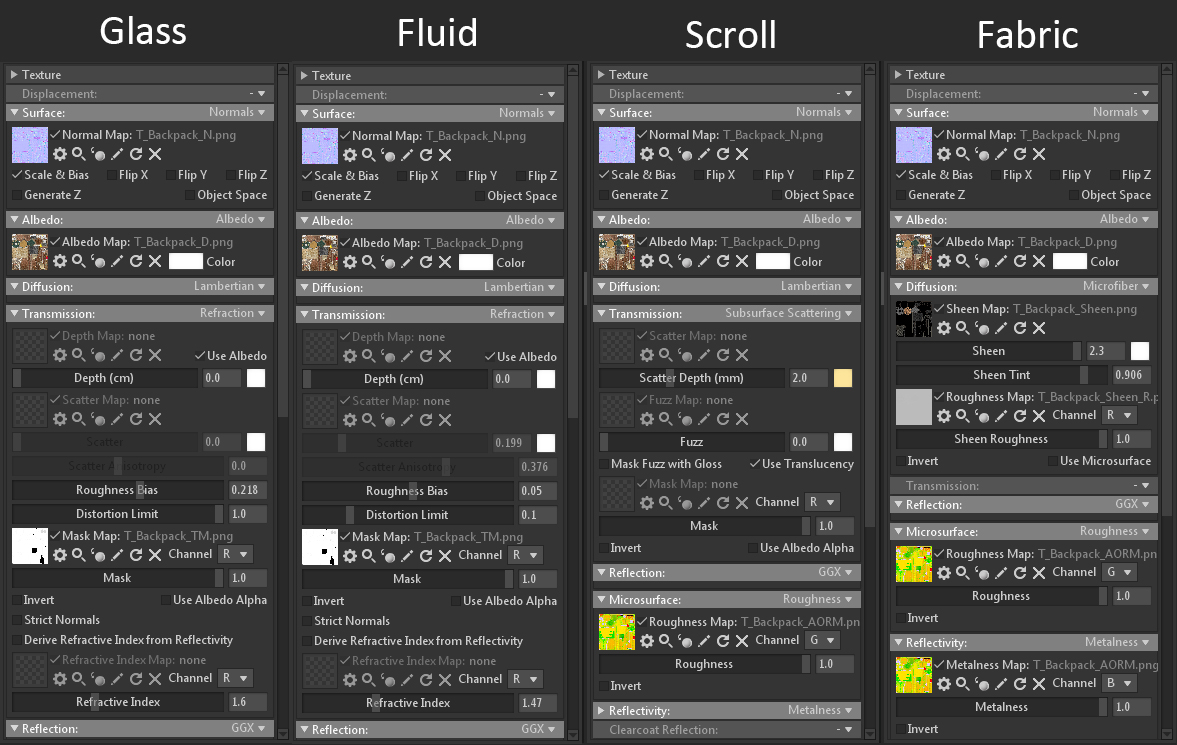Switch to the Scroll material
Screen dimensions: 1177x745
(x=730, y=33)
